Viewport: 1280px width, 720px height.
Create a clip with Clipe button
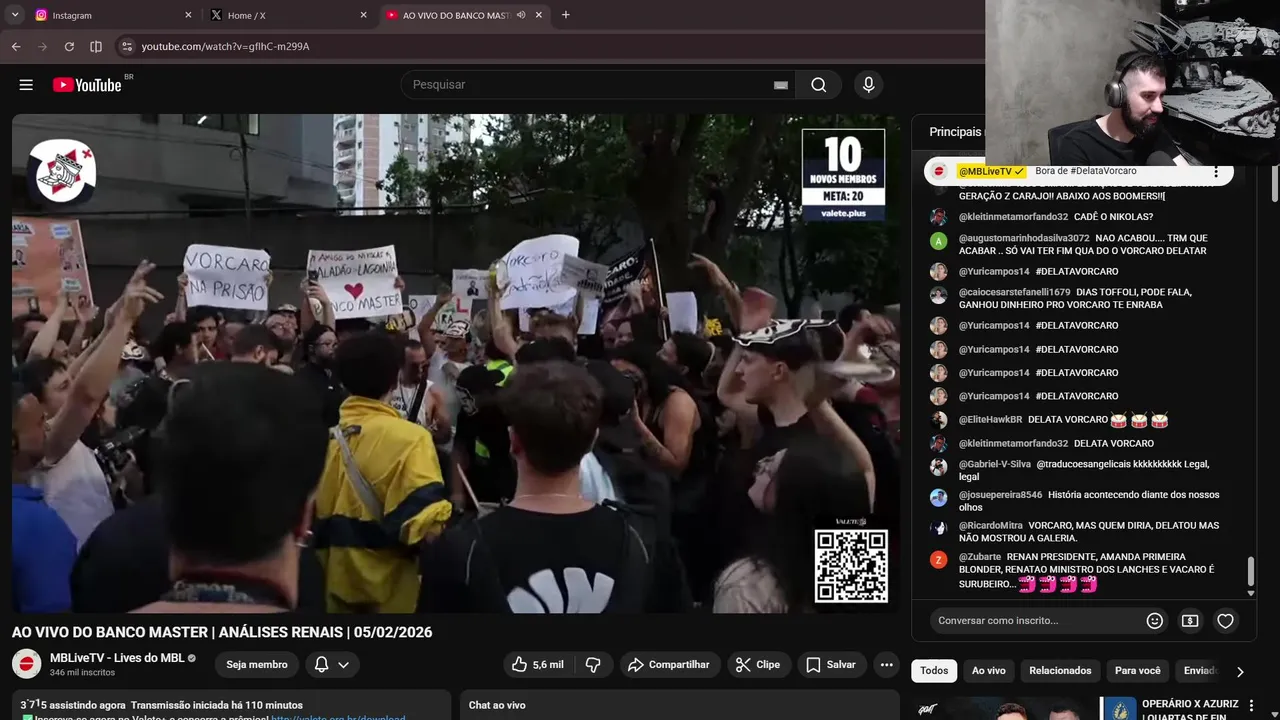(x=757, y=665)
